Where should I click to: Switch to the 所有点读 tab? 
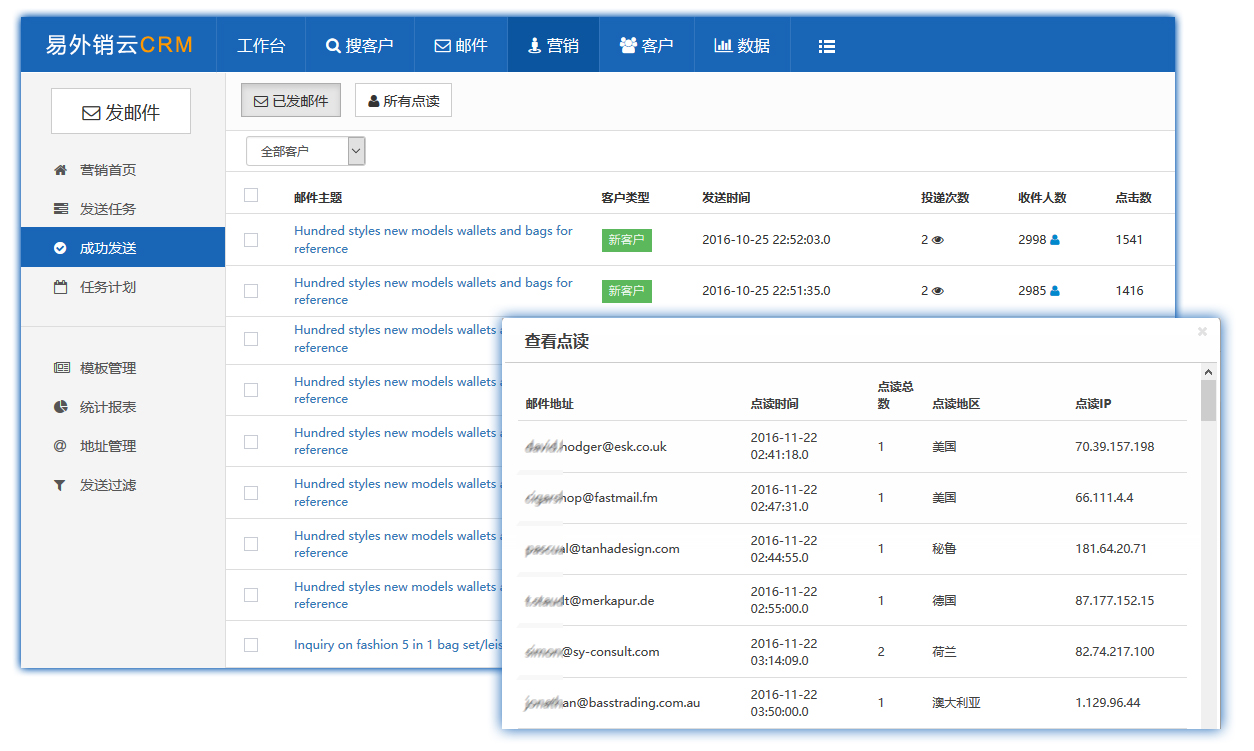point(403,101)
